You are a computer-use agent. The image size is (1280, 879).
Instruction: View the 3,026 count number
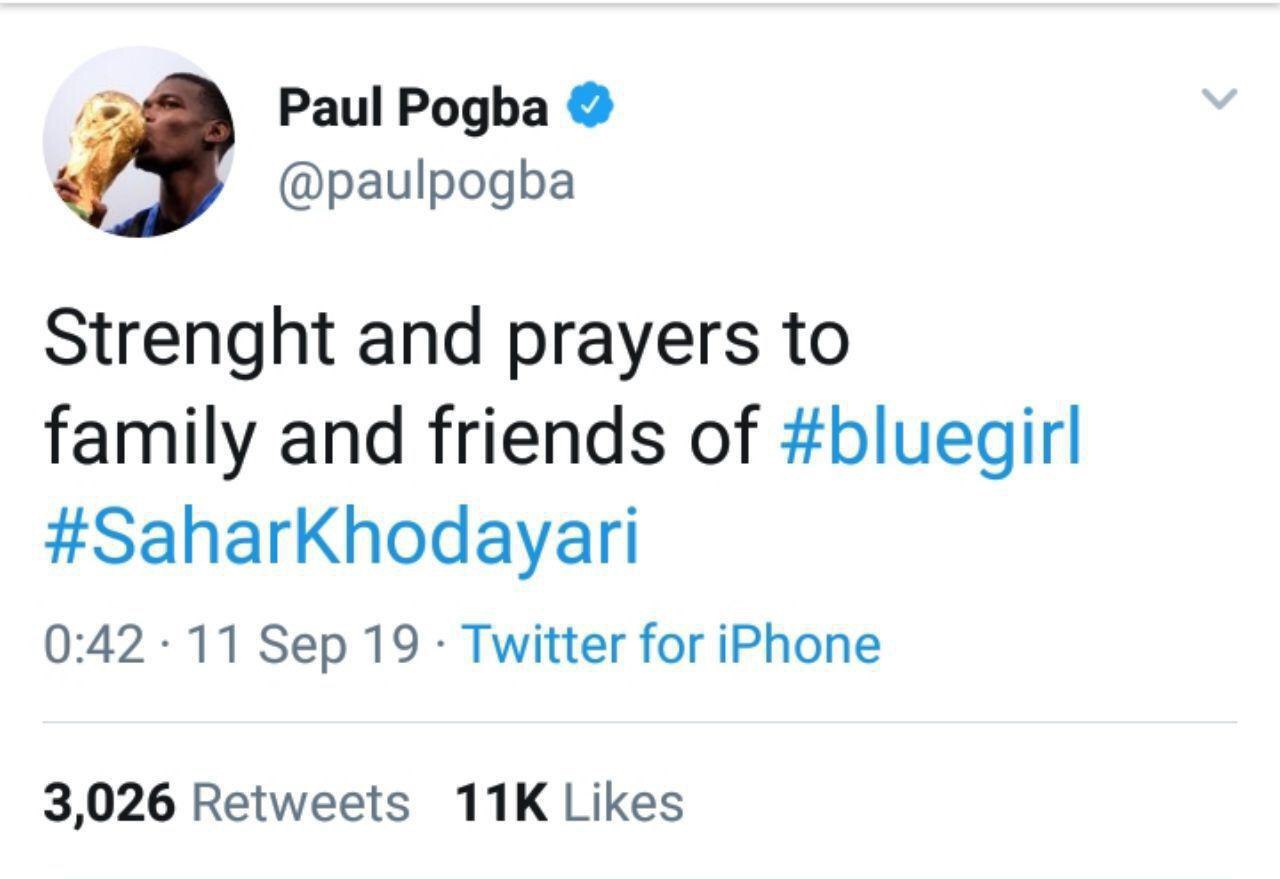(x=108, y=804)
